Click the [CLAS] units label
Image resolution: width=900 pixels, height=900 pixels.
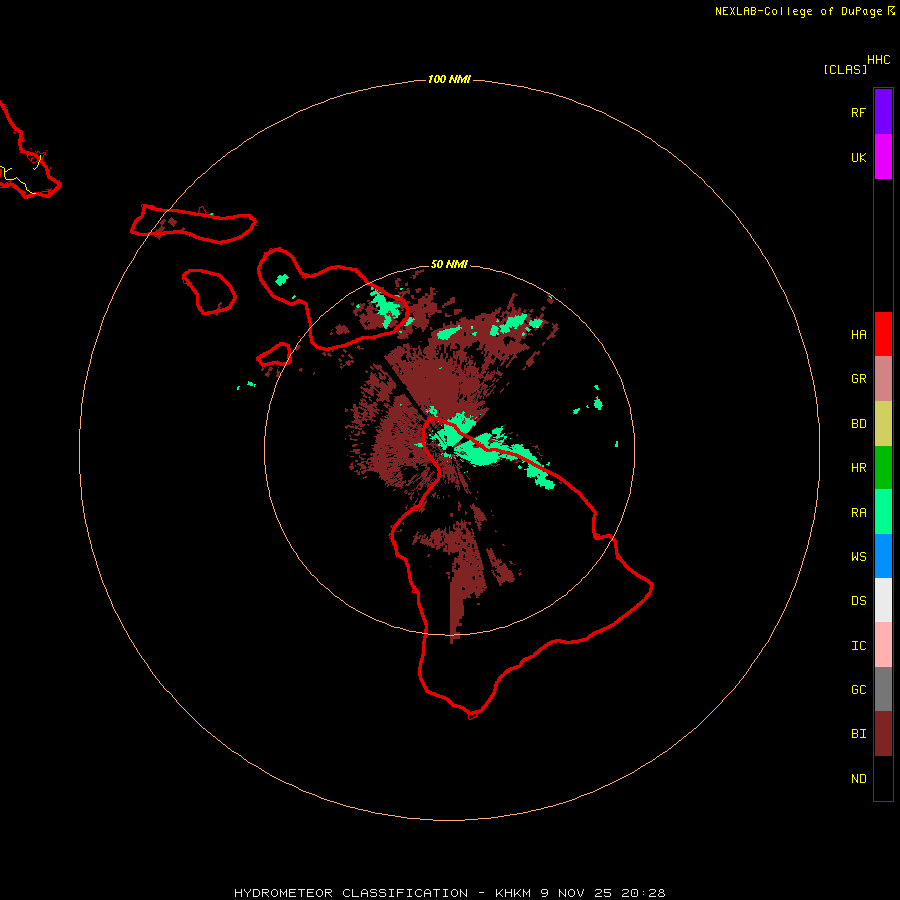point(845,69)
